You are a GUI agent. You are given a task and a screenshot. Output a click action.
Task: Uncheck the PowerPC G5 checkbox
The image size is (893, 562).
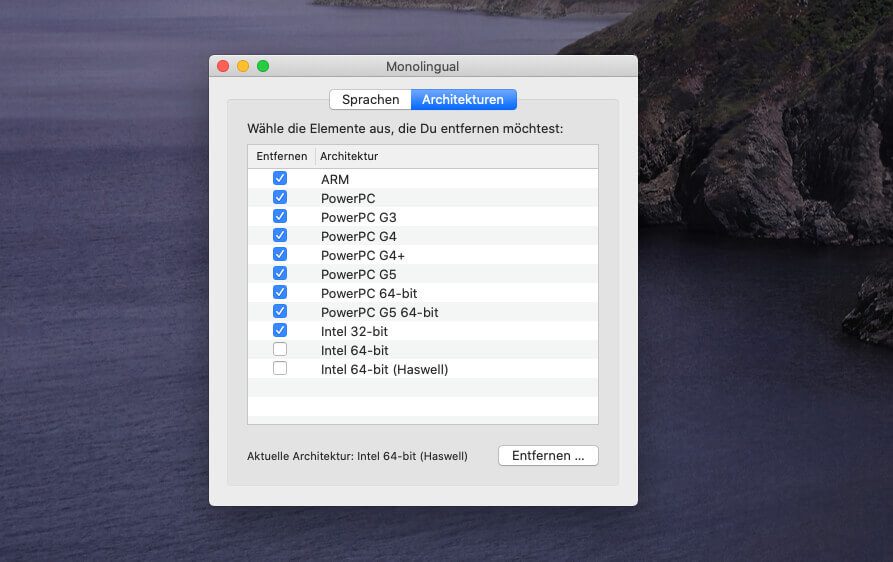tap(280, 273)
